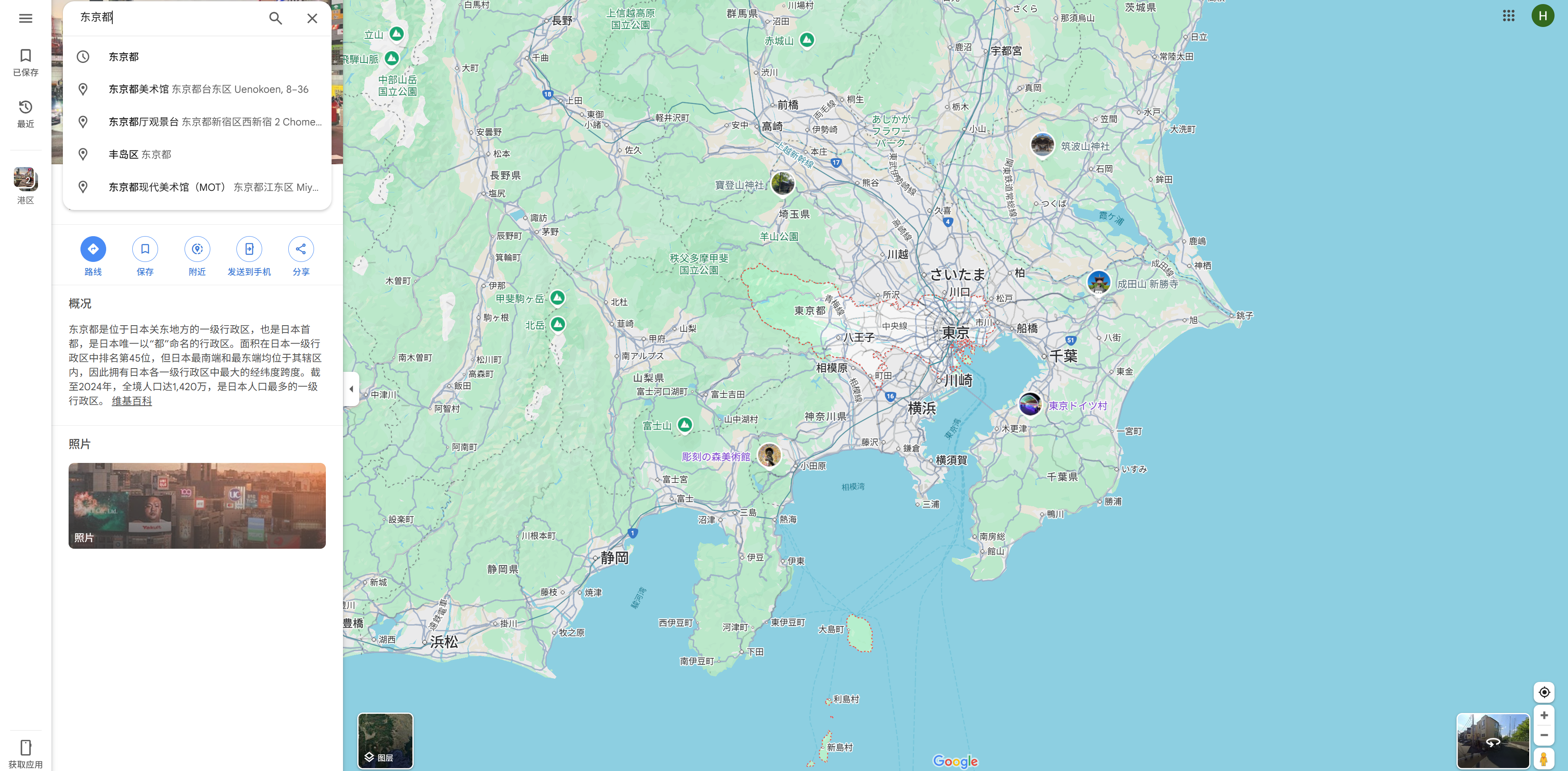Click the 宇都宮 city label
1568x771 pixels.
tap(1007, 51)
